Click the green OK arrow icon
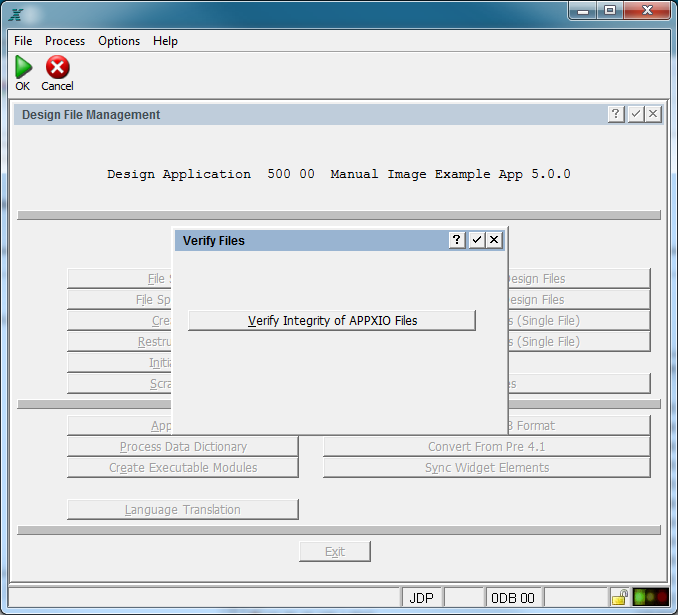Viewport: 678px width, 615px height. coord(23,67)
